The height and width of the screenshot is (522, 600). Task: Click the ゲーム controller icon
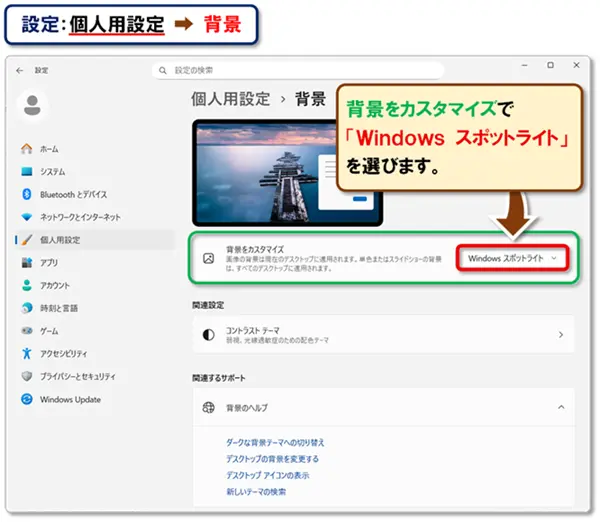27,331
